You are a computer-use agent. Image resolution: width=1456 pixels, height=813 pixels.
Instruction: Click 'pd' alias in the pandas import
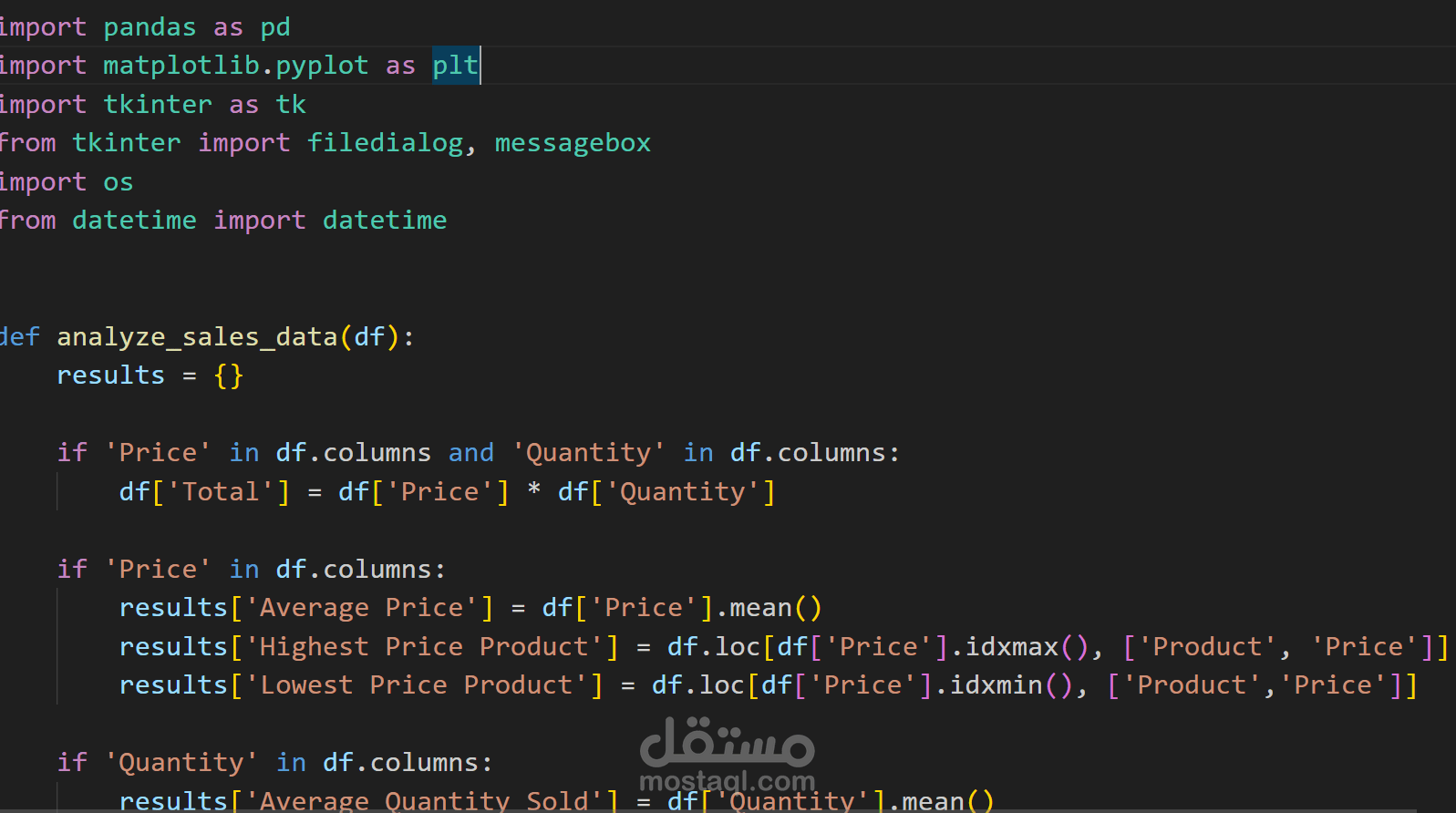pyautogui.click(x=275, y=27)
